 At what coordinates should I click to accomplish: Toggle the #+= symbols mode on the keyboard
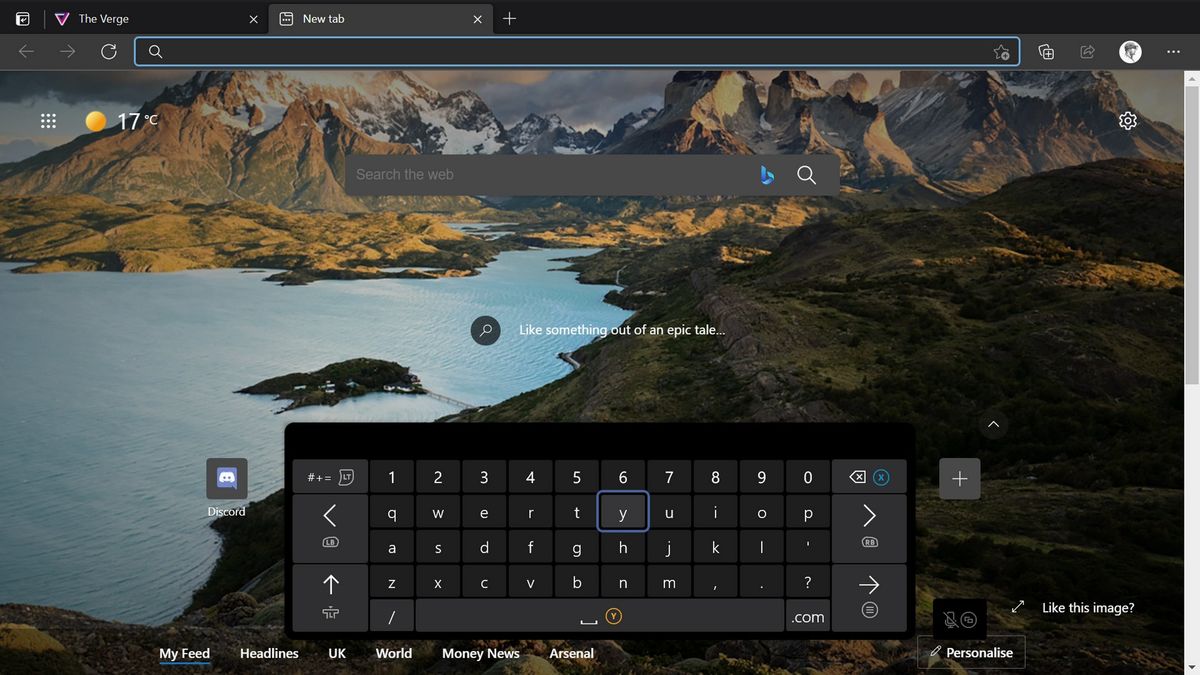[330, 477]
